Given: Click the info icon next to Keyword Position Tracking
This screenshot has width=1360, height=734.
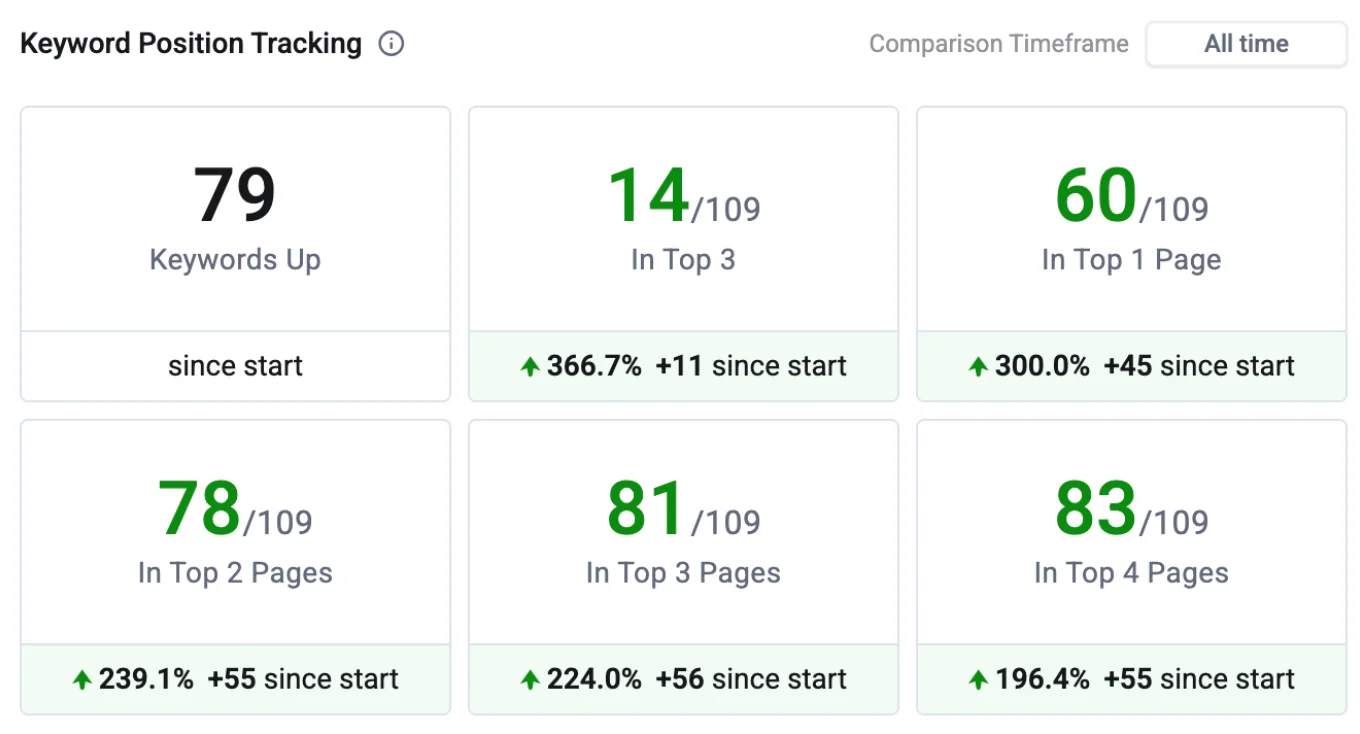Looking at the screenshot, I should [x=392, y=43].
